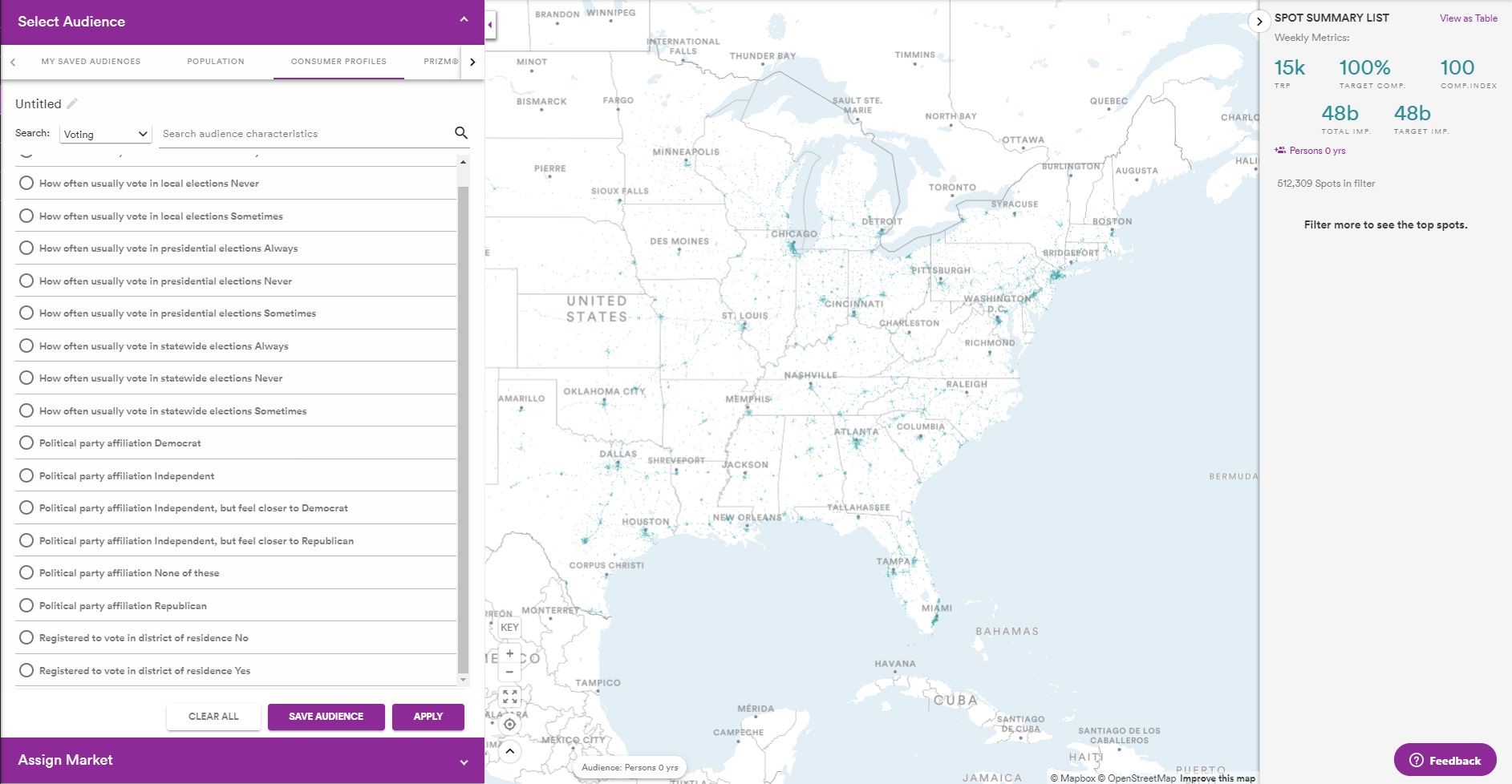Open the map KEY legend
The width and height of the screenshot is (1512, 784).
click(x=509, y=628)
